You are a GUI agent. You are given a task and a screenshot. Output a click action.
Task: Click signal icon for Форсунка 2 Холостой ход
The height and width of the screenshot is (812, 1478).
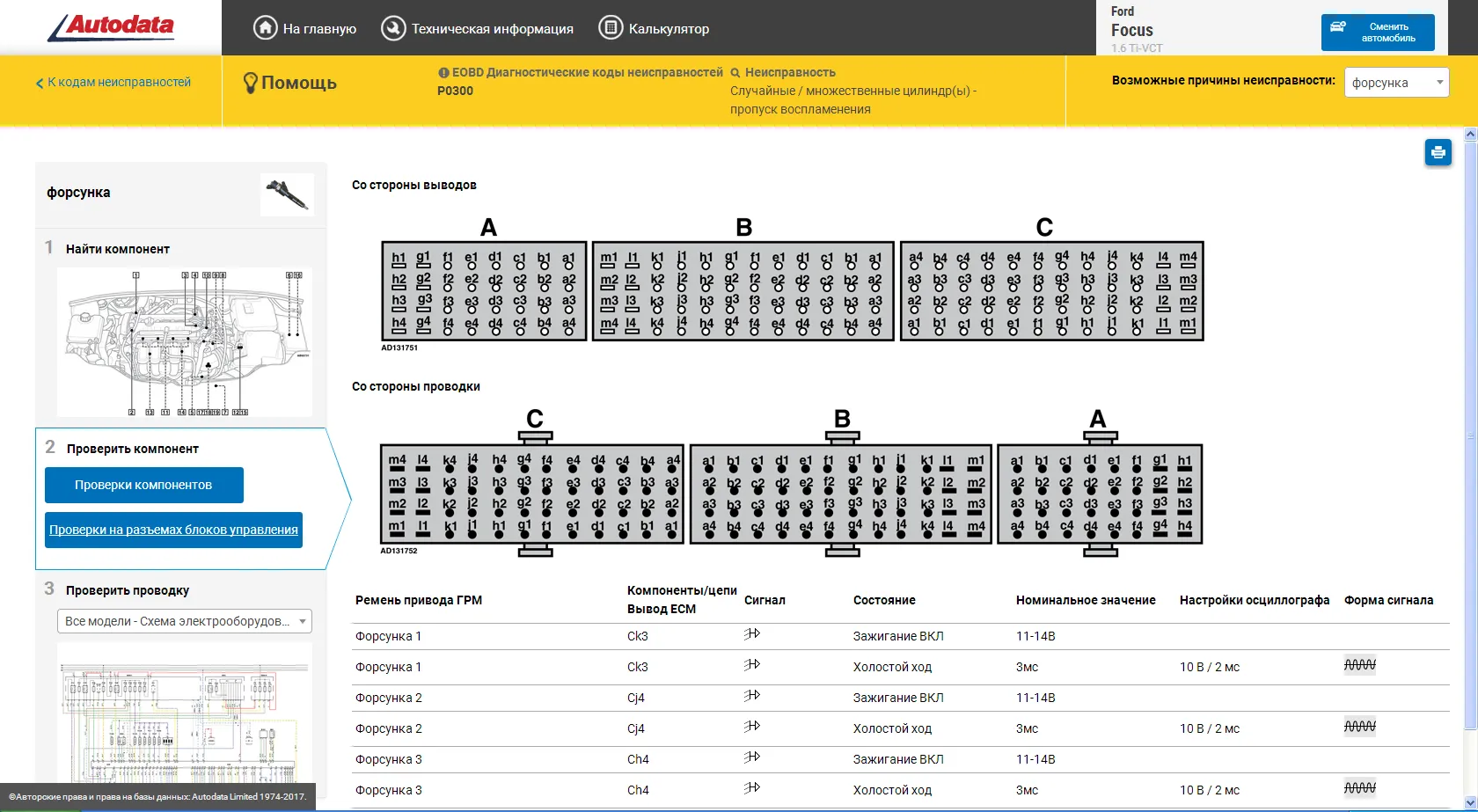(752, 727)
